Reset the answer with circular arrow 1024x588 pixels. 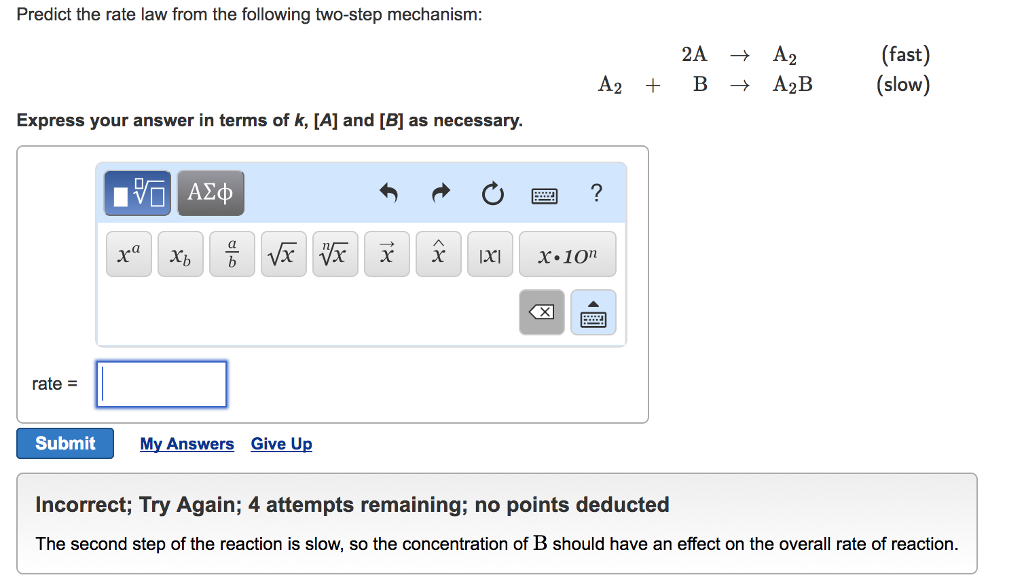492,193
